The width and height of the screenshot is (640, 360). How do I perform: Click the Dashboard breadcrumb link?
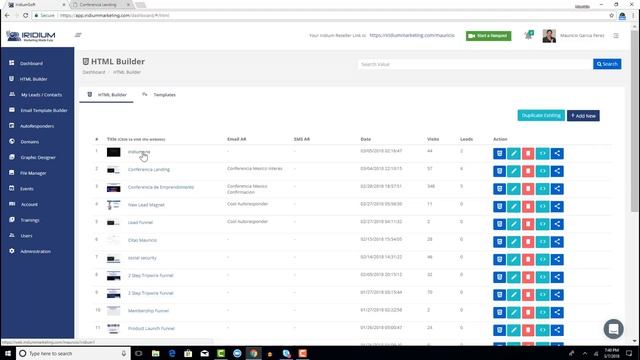[94, 72]
